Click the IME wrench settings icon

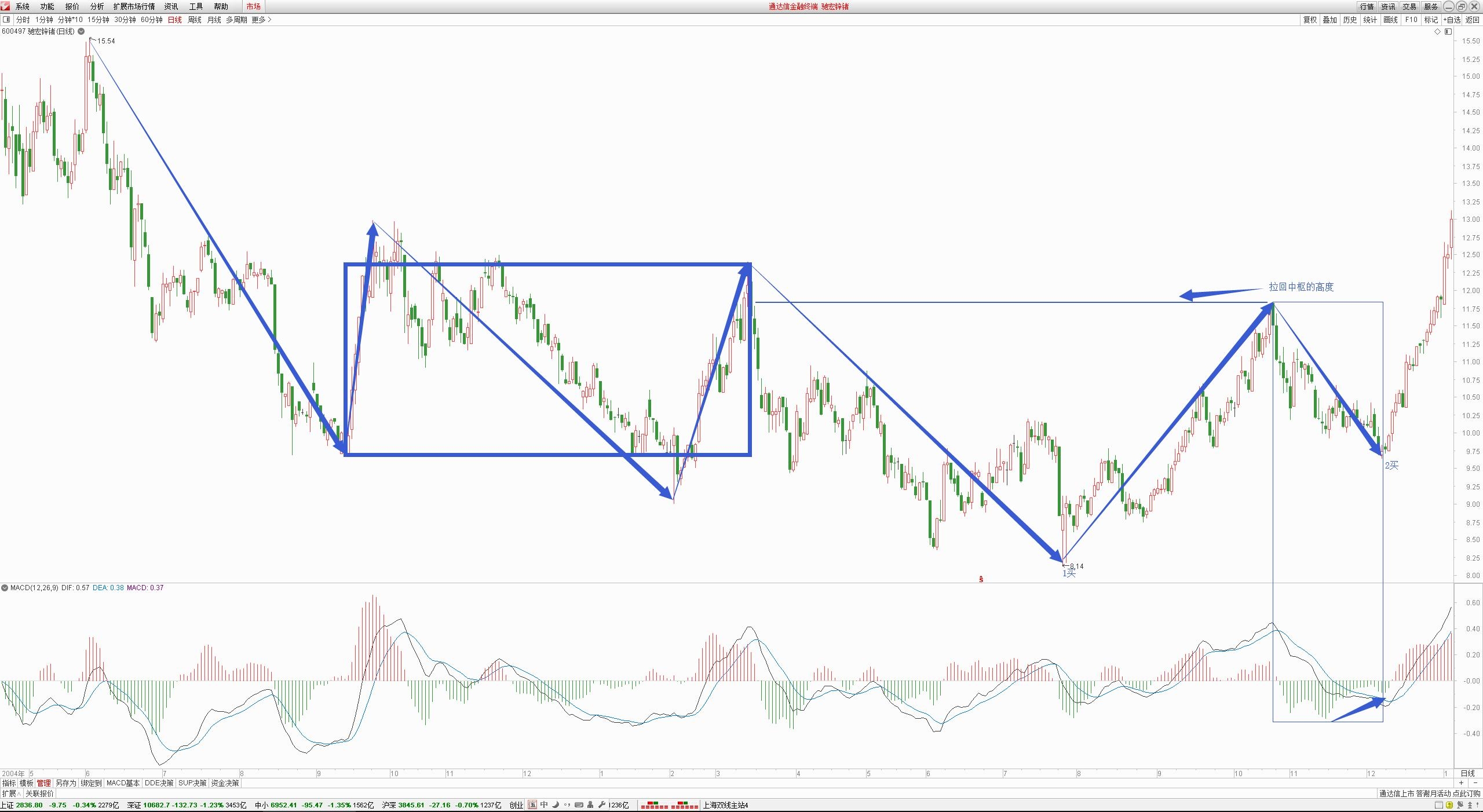pos(602,804)
